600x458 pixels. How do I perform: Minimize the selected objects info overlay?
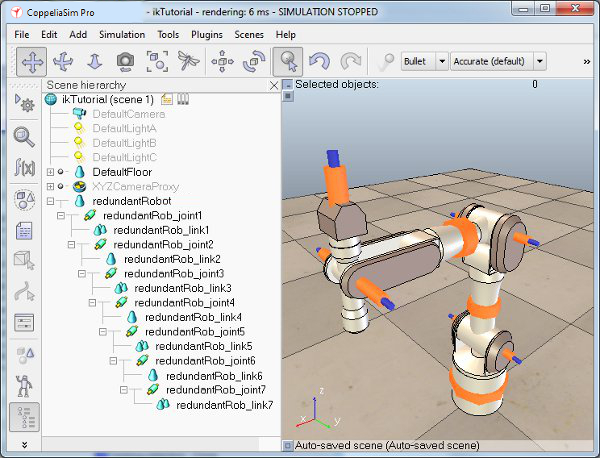(x=288, y=85)
